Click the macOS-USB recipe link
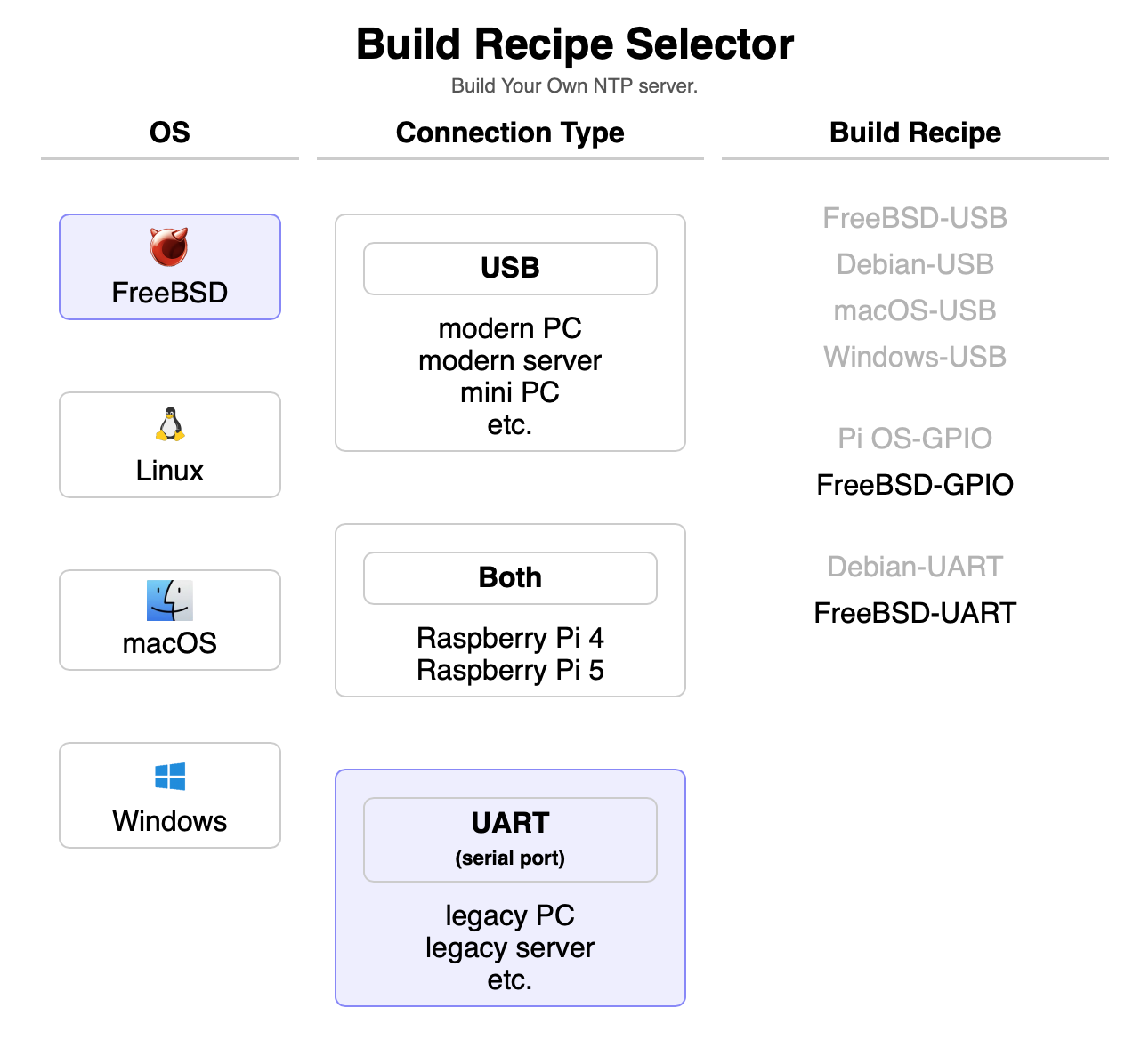 (x=915, y=310)
